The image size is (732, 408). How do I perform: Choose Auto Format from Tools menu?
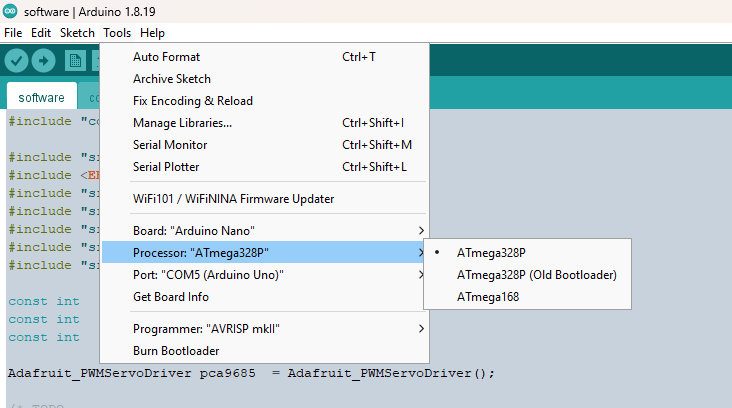(x=265, y=57)
